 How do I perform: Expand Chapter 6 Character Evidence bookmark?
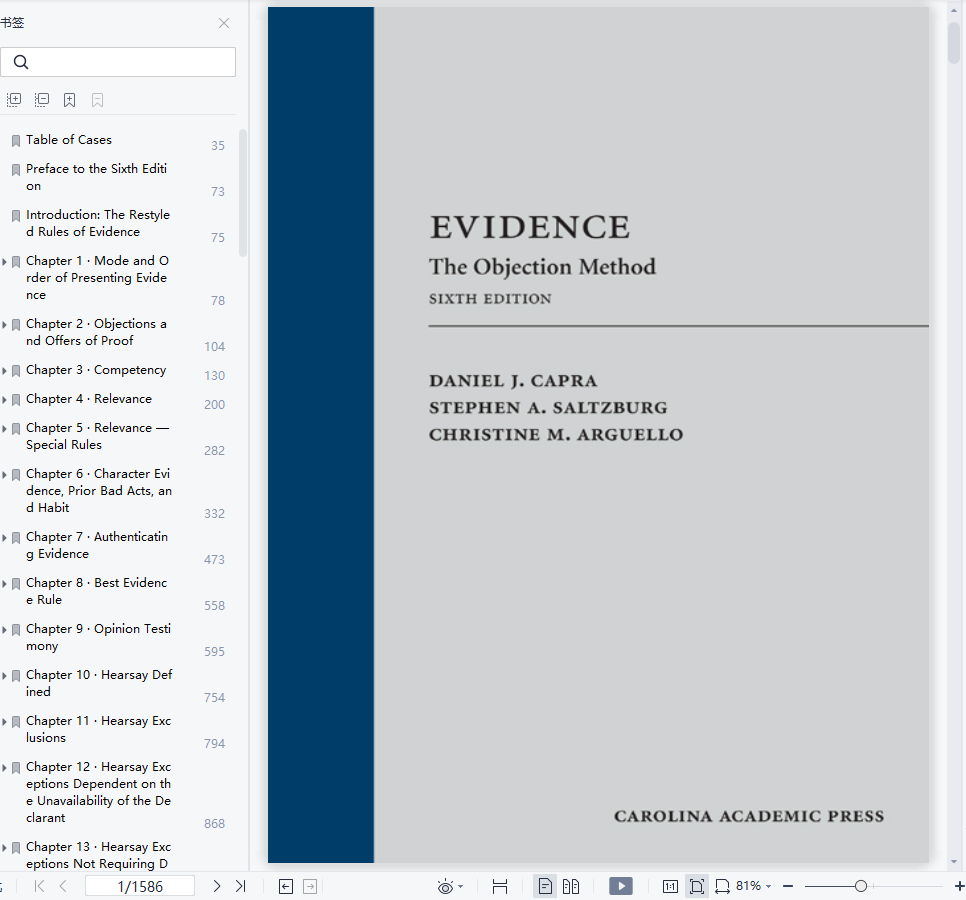tap(4, 475)
